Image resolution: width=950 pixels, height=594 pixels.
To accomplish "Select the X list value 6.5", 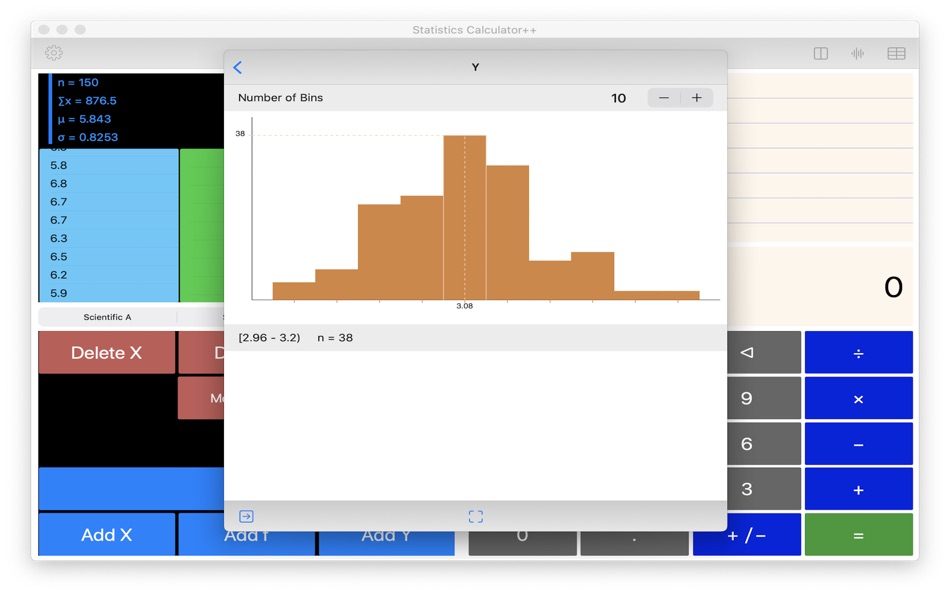I will [59, 256].
